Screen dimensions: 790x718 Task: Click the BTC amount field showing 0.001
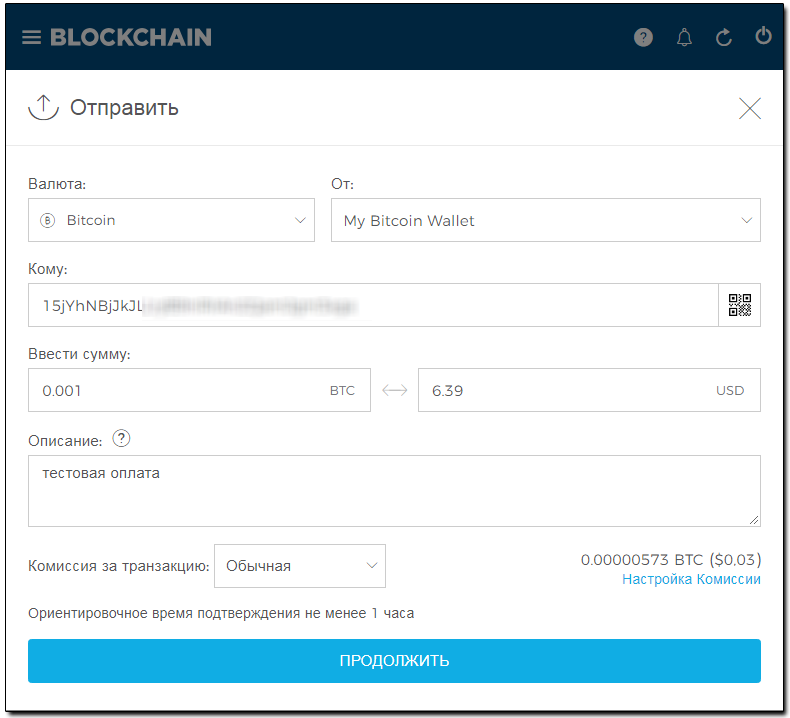(199, 390)
